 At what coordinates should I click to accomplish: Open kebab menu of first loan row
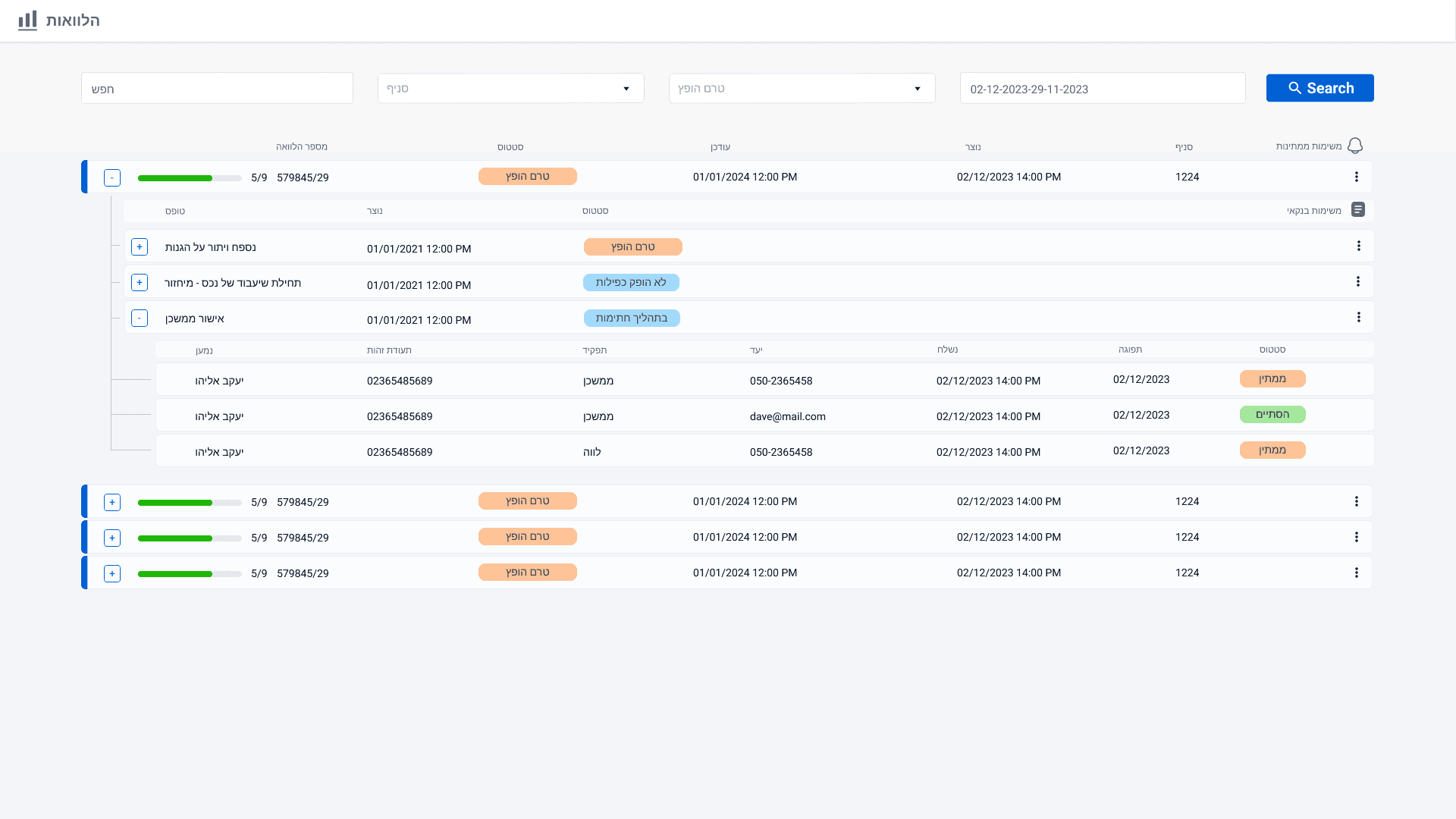[x=1356, y=177]
